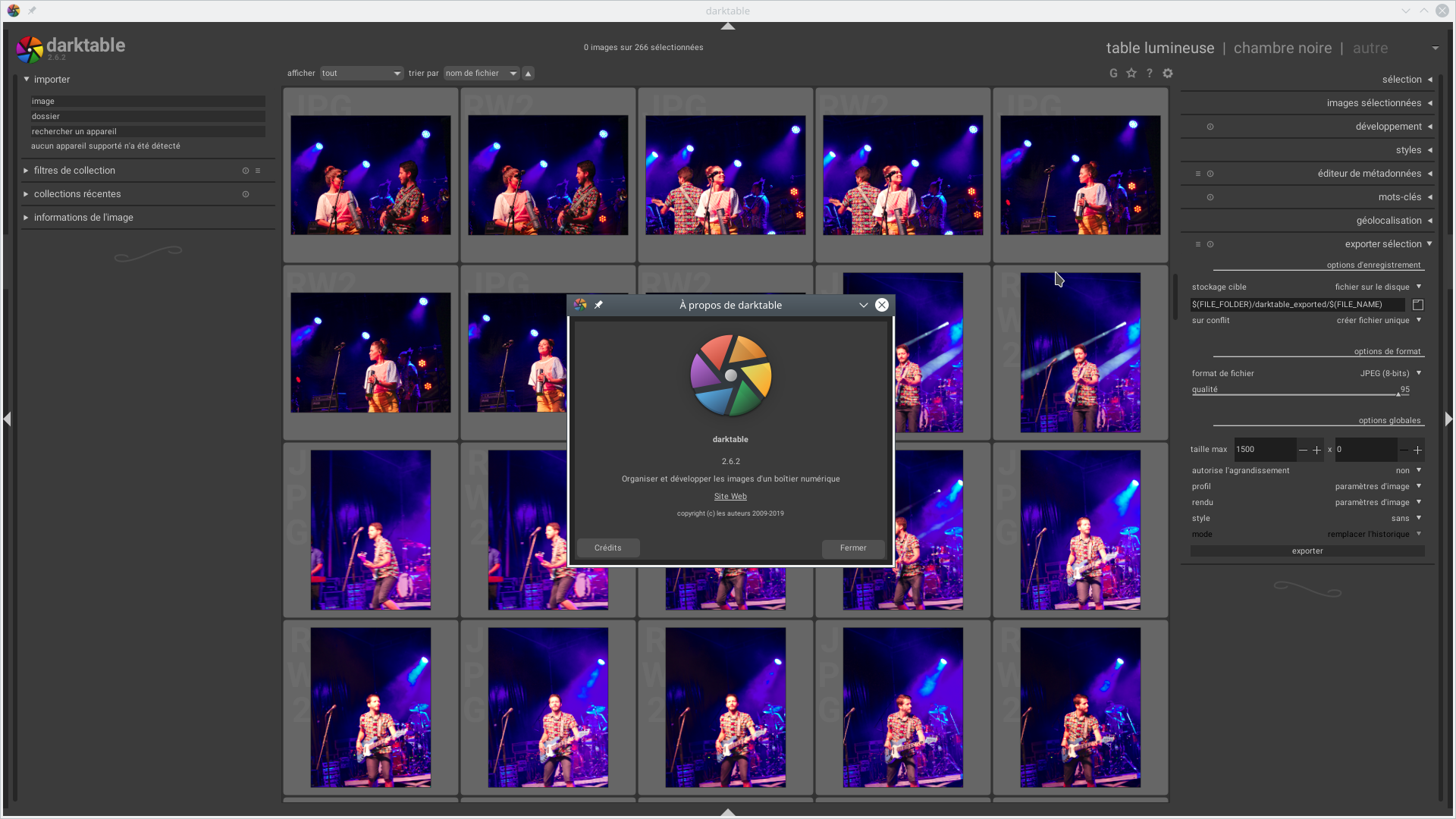Viewport: 1456px width, 819px height.
Task: Open the Site Web link
Action: click(x=730, y=497)
